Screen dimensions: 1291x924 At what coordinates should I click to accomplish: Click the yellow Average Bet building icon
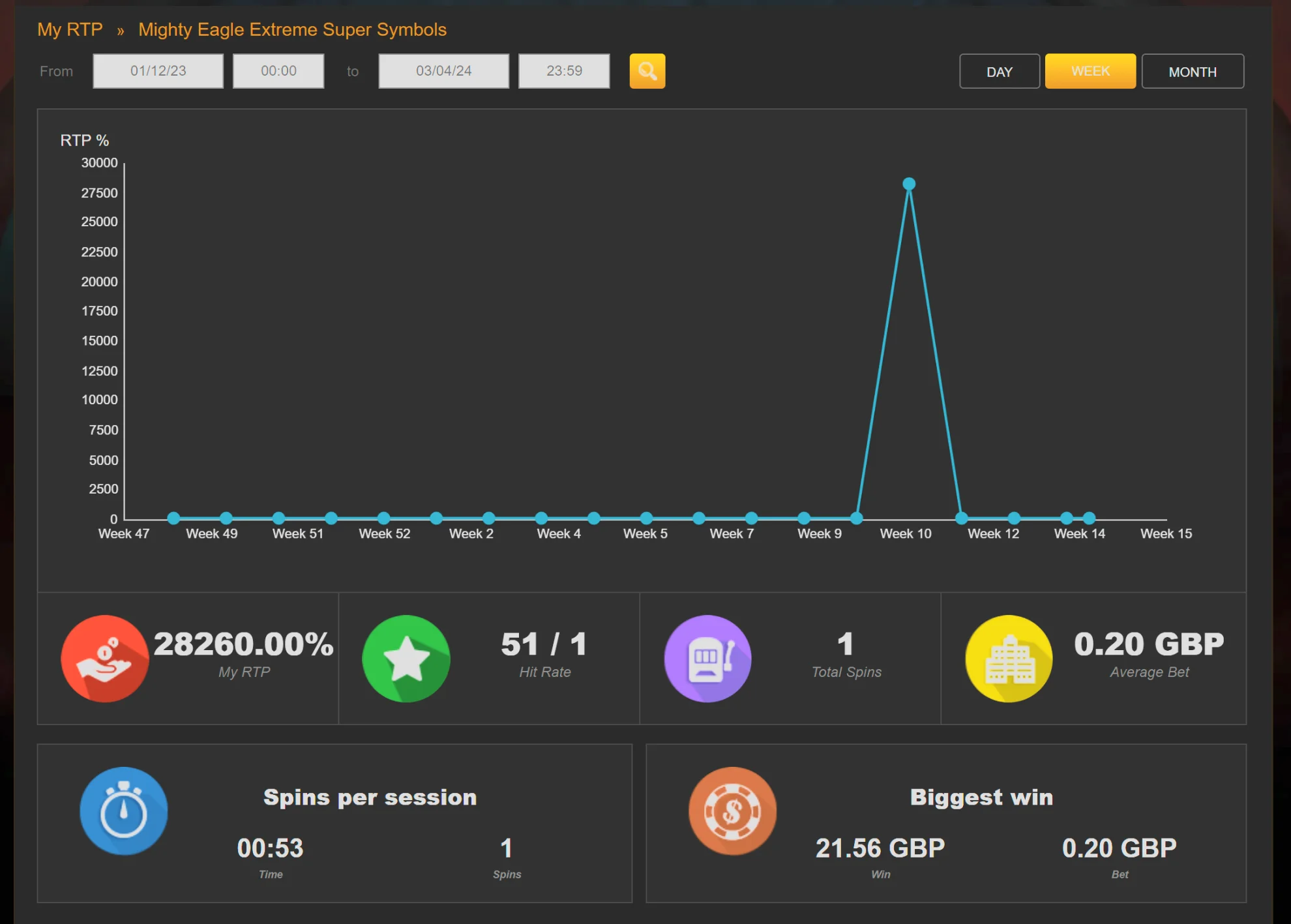pyautogui.click(x=1009, y=659)
